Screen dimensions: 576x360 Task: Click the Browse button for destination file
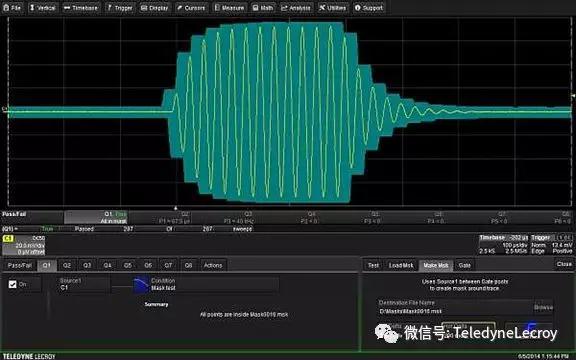(543, 307)
